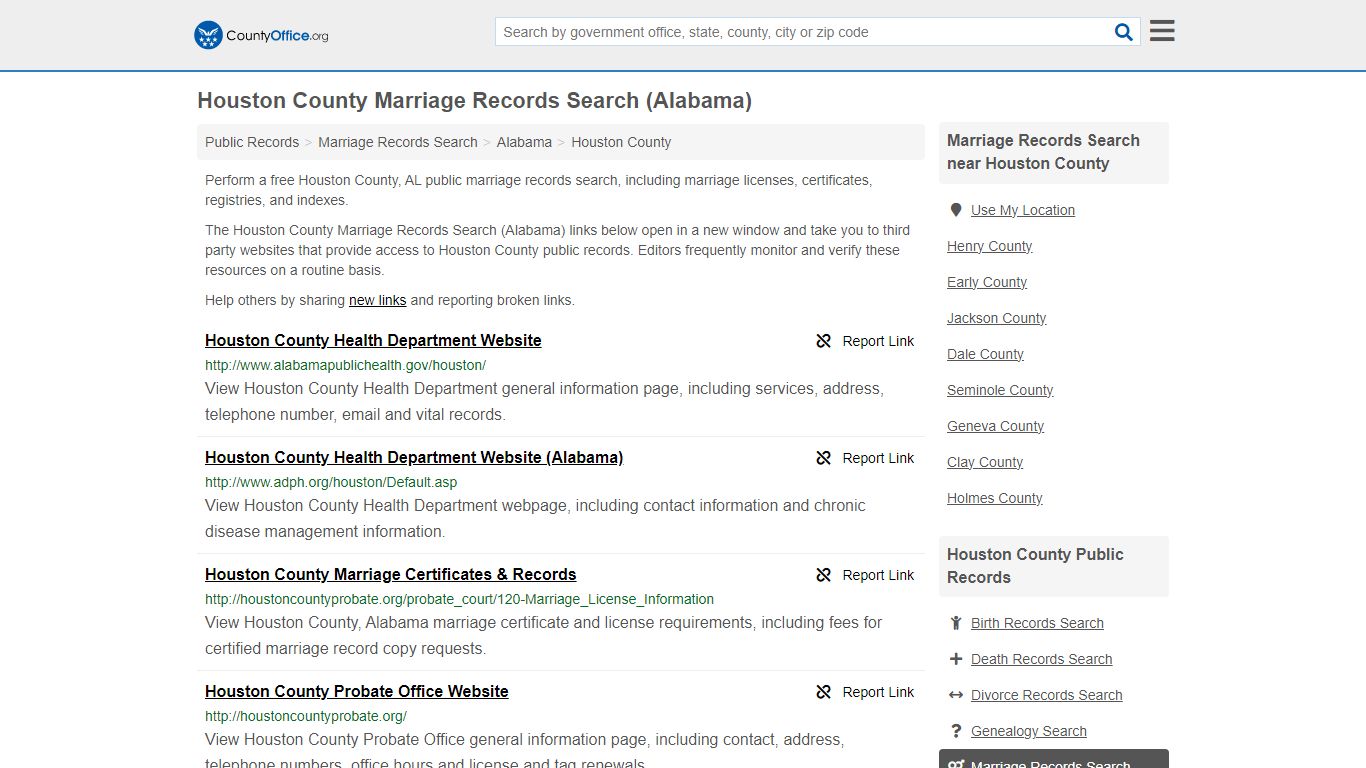The width and height of the screenshot is (1366, 768).
Task: Visit the Marriage_License_Information URL
Action: tap(459, 599)
